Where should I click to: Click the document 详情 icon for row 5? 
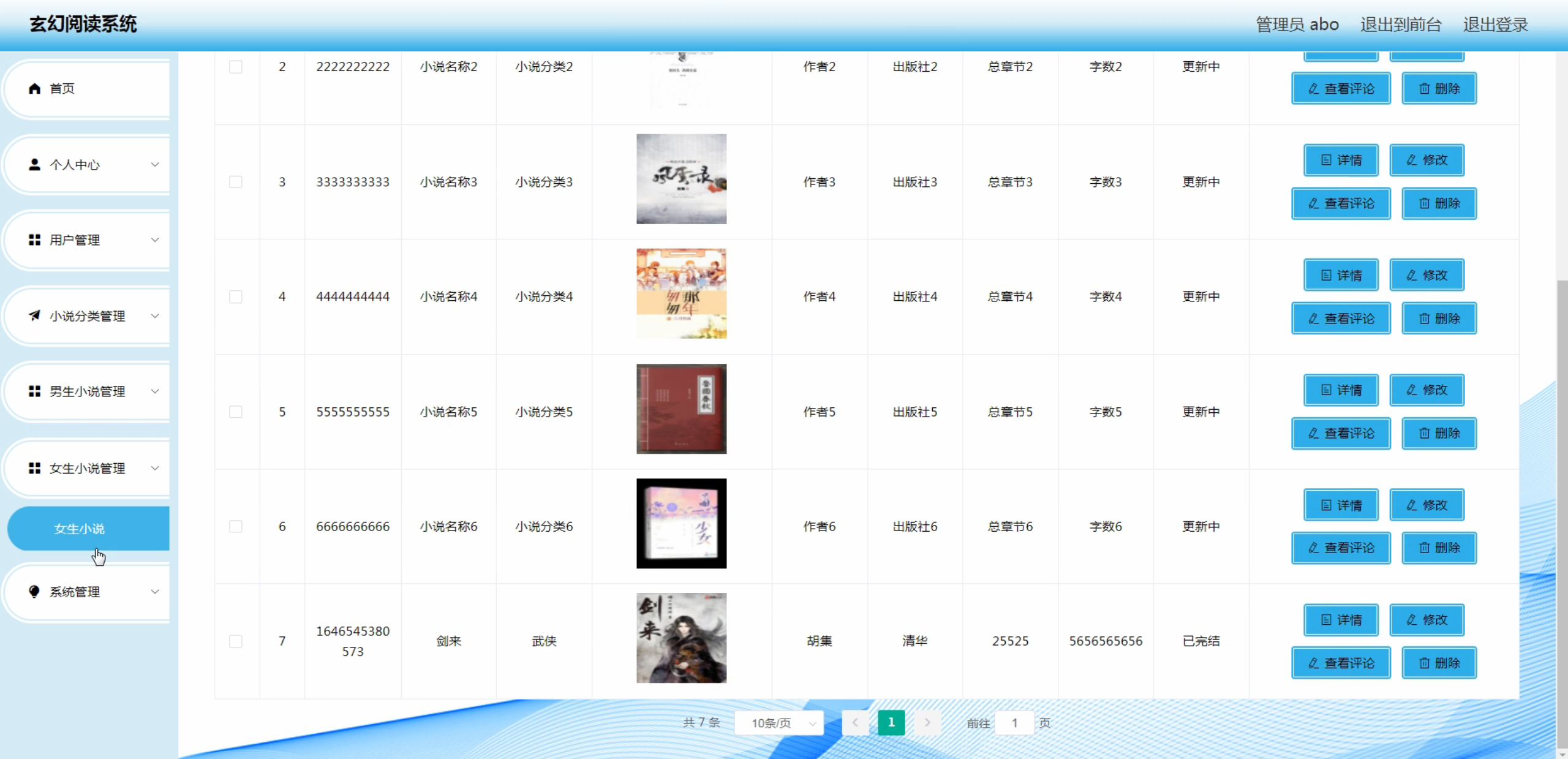(1326, 390)
